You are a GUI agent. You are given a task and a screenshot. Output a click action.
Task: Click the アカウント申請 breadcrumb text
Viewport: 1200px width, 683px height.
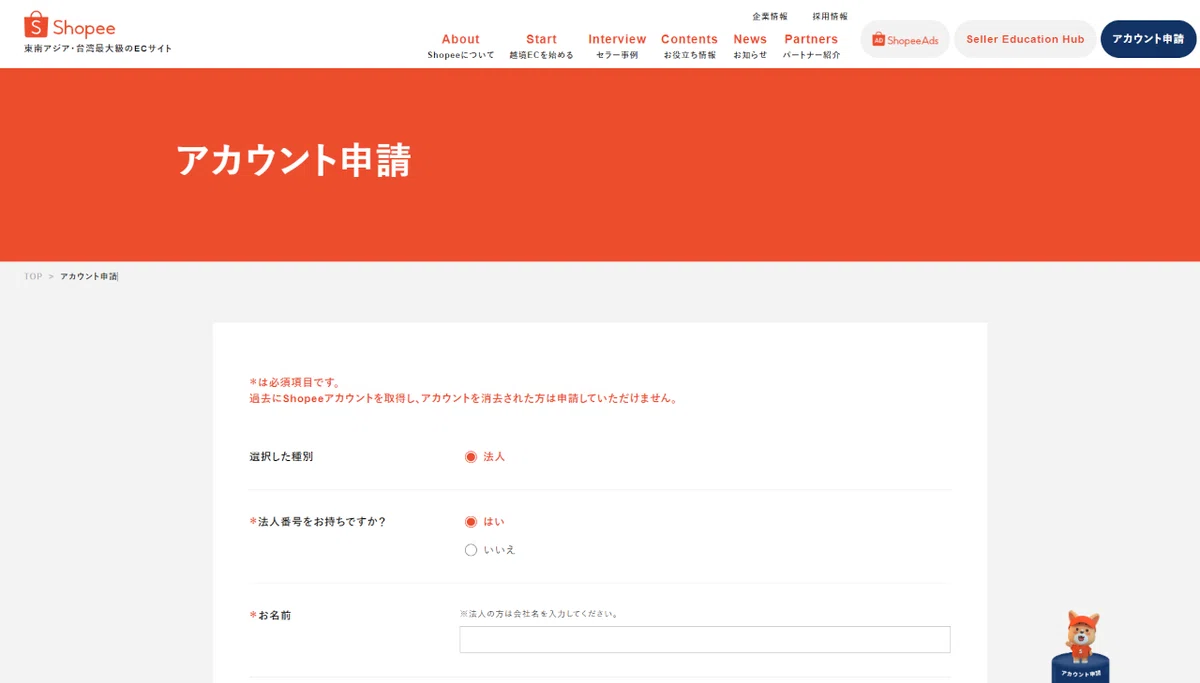click(89, 277)
